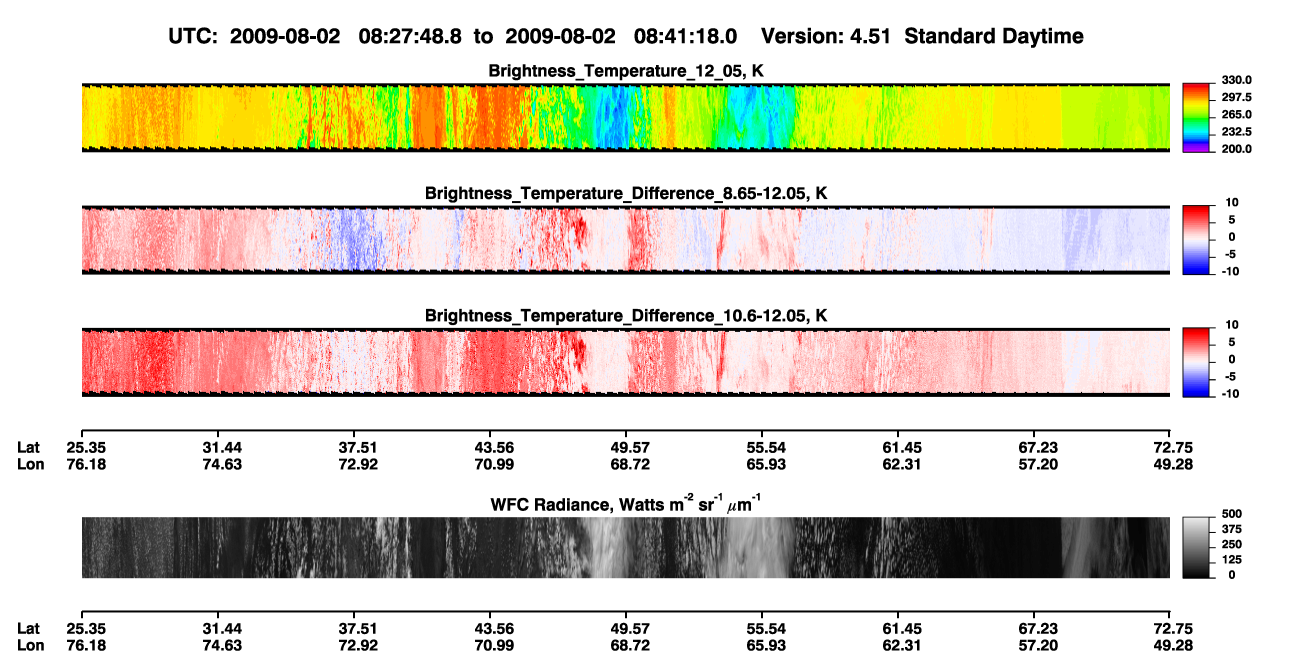Viewport: 1300px width, 667px height.
Task: Click the WFC Radiance grayscale image strip
Action: click(x=625, y=548)
